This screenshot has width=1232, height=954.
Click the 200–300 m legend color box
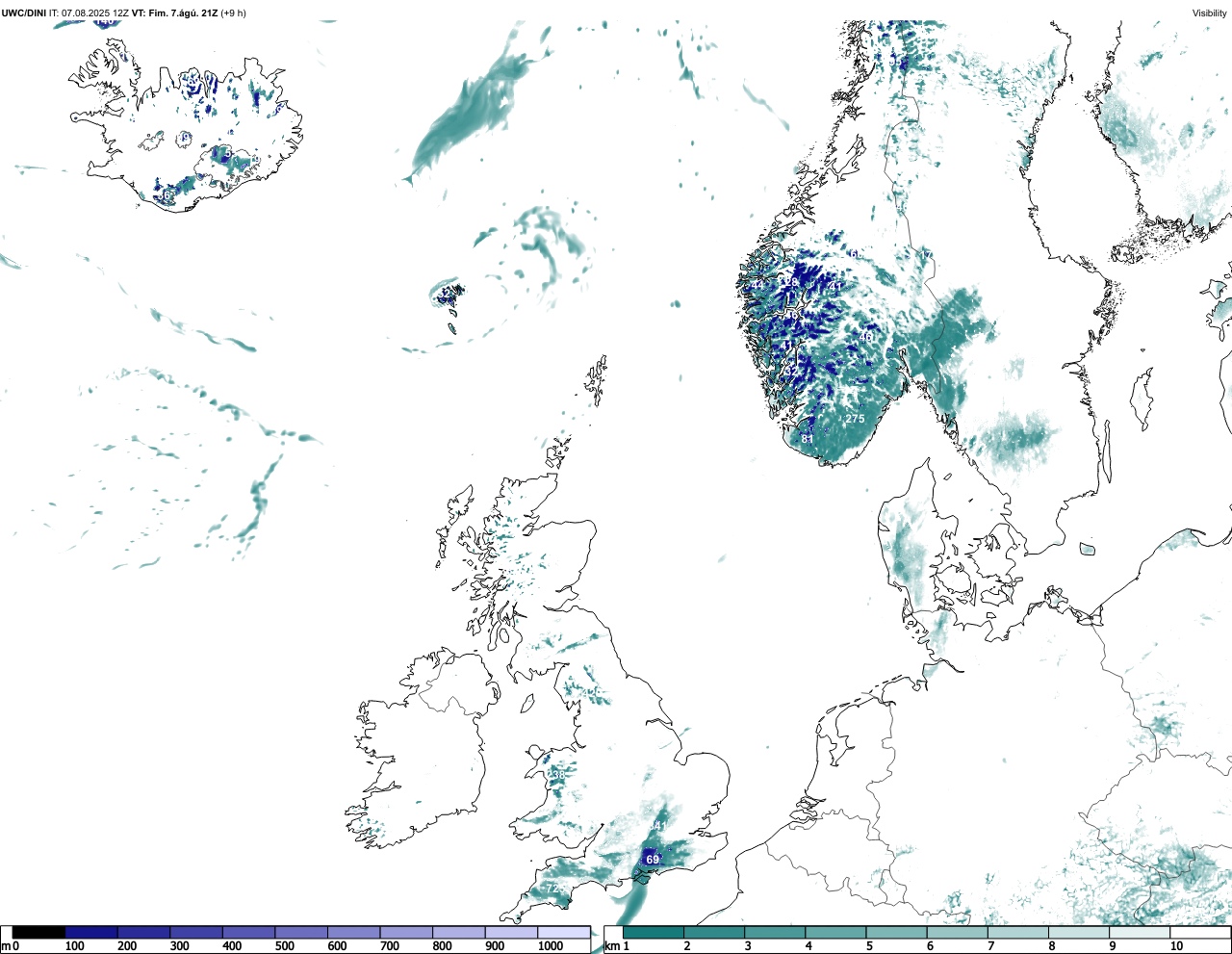pos(144,933)
